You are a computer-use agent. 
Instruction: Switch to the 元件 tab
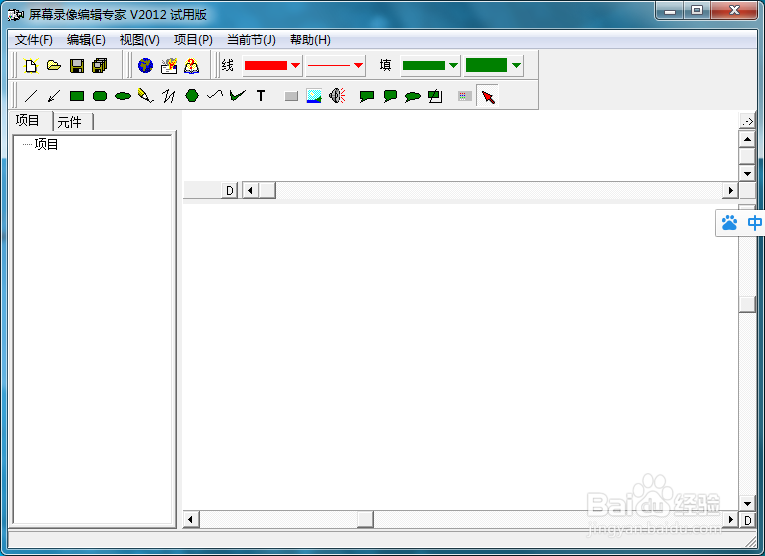(70, 122)
